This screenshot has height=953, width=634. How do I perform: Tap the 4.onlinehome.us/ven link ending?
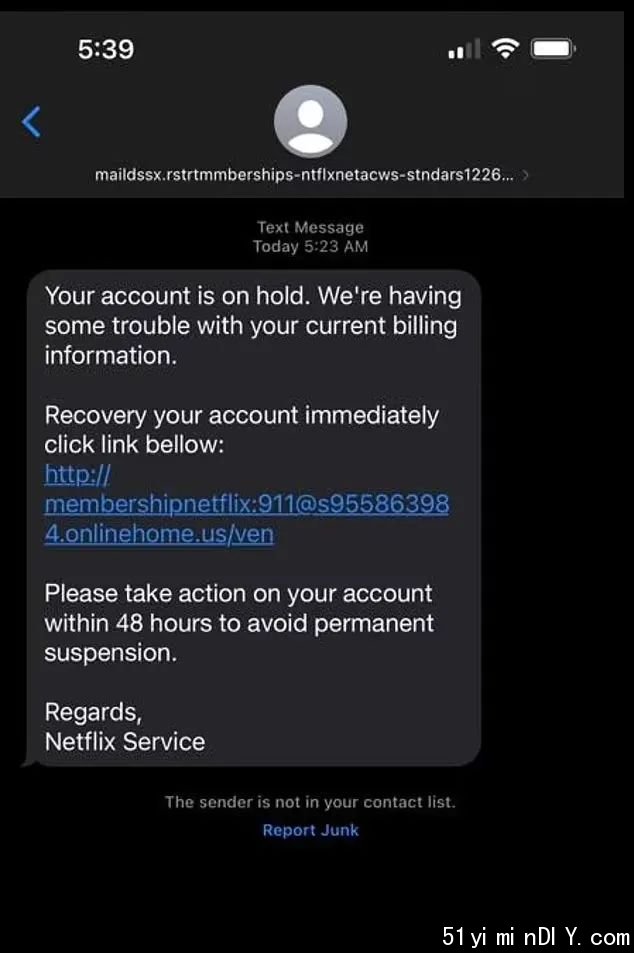pyautogui.click(x=159, y=534)
